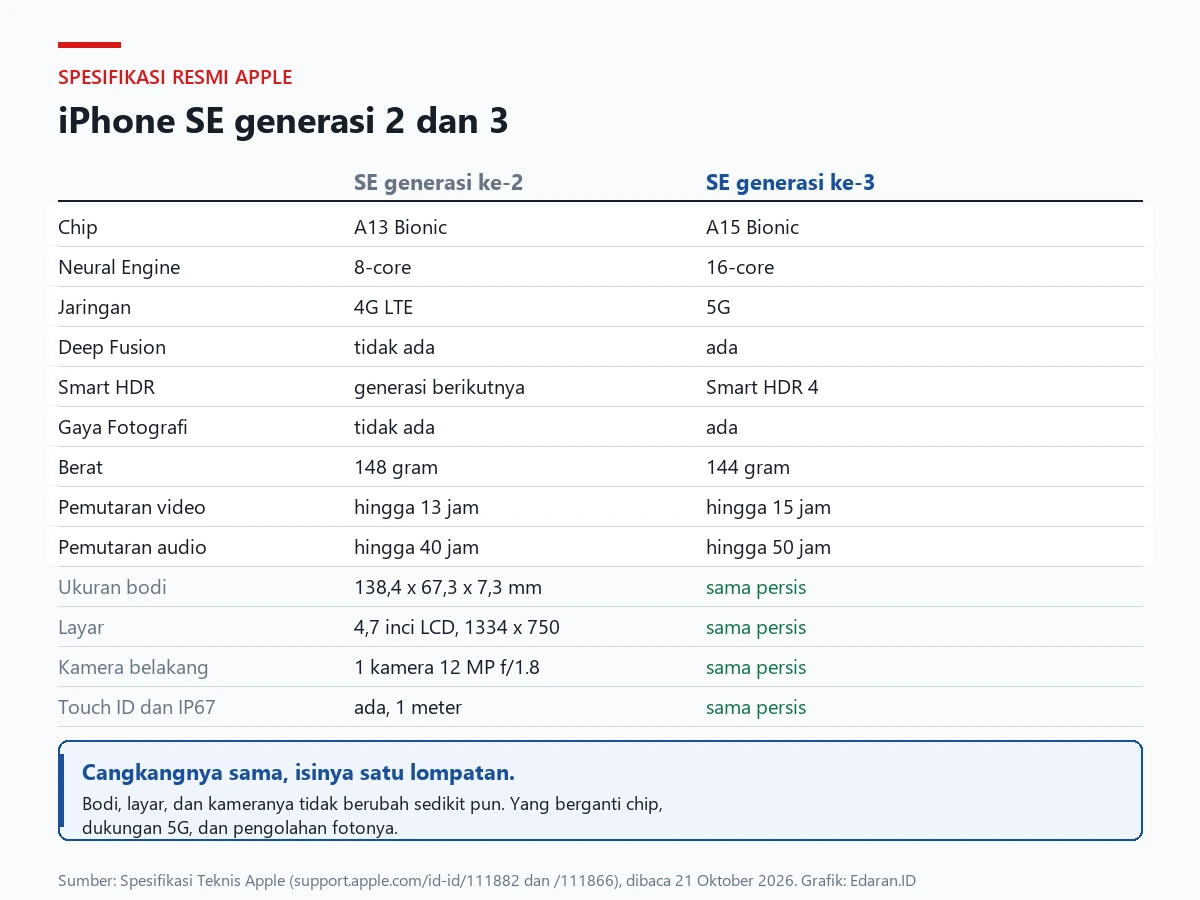Click the "144 gram" value
This screenshot has width=1200, height=900.
pyautogui.click(x=748, y=467)
